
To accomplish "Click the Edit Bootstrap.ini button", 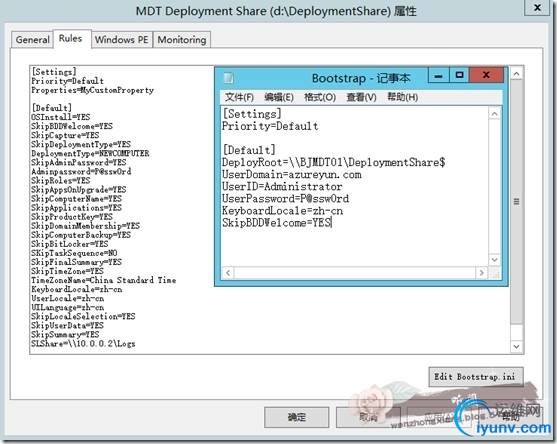I will click(x=476, y=377).
